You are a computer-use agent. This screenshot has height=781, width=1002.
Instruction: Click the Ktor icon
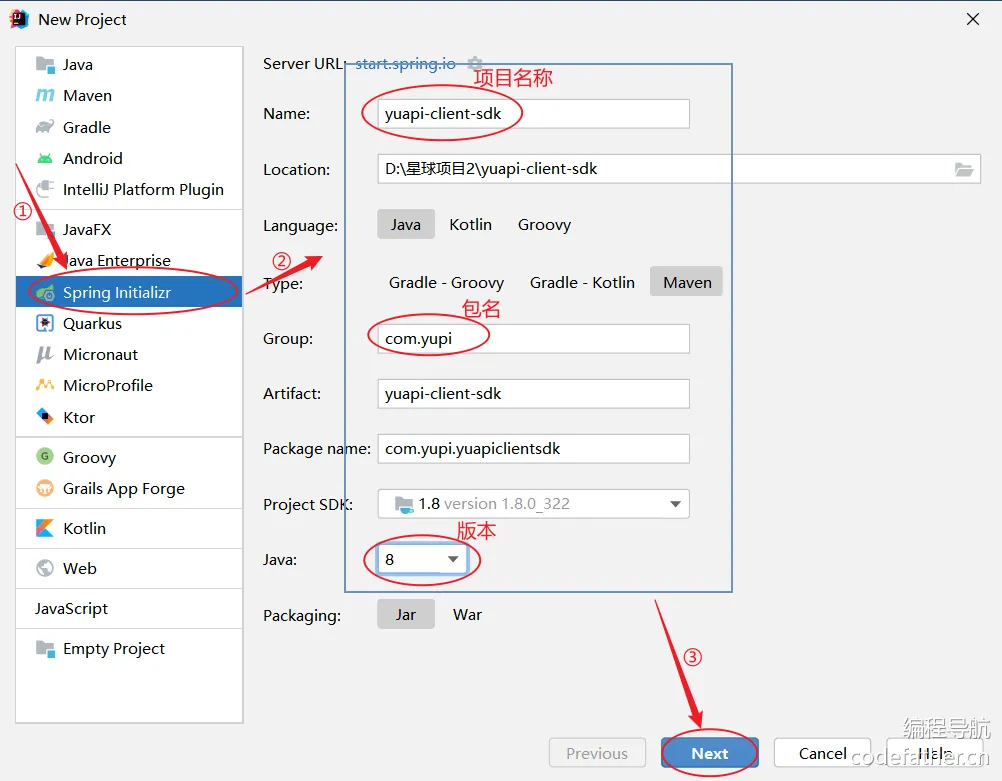click(45, 417)
